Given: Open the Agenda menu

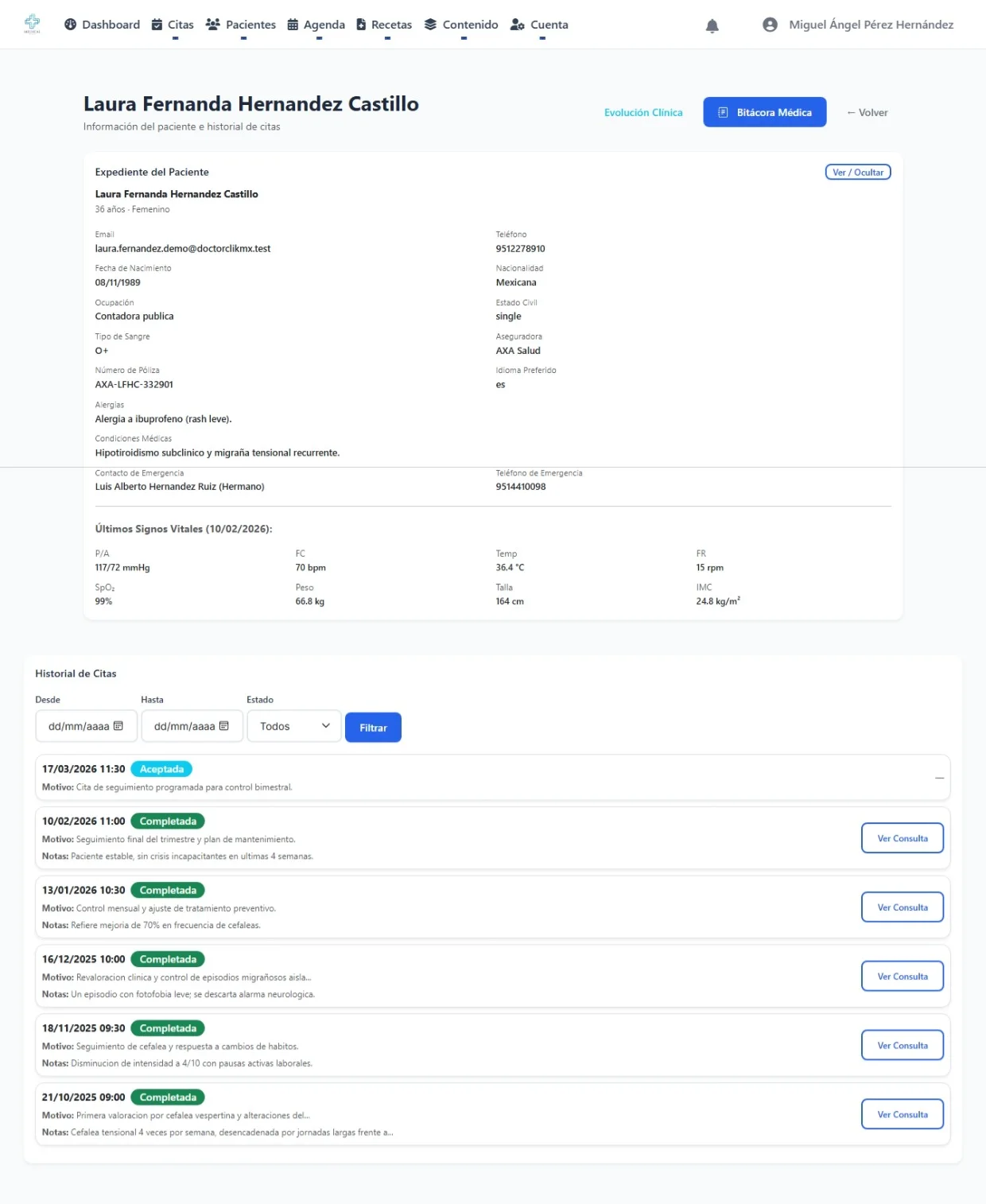Looking at the screenshot, I should [x=316, y=25].
